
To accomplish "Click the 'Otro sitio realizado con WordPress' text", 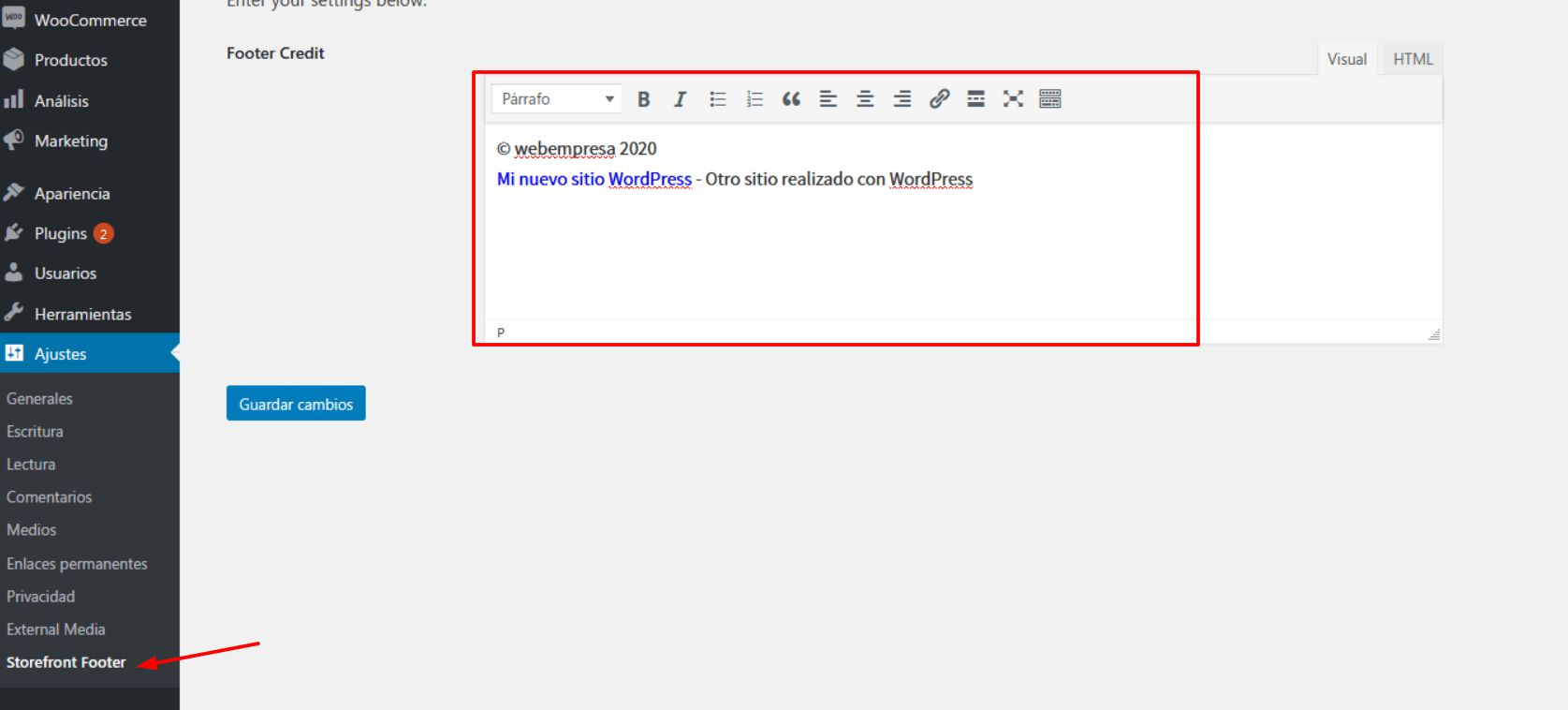I will click(x=839, y=179).
